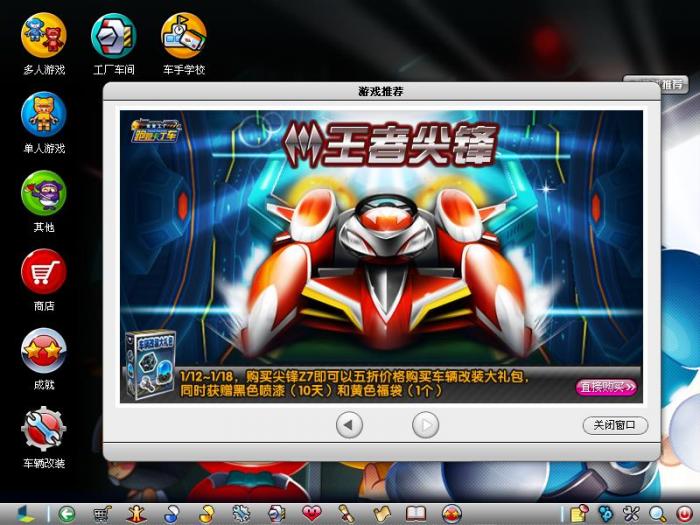Open the 工厂车间 factory workshop icon
700x525 pixels.
tap(113, 36)
